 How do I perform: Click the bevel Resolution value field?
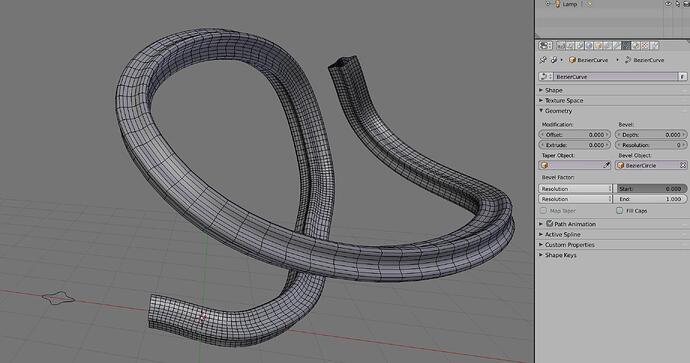[x=651, y=145]
